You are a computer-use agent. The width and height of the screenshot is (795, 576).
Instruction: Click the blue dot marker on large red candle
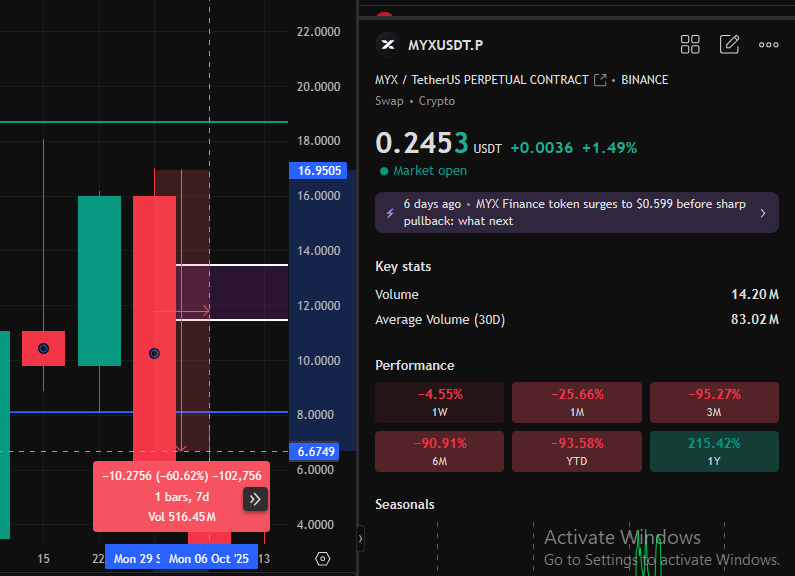[x=155, y=353]
